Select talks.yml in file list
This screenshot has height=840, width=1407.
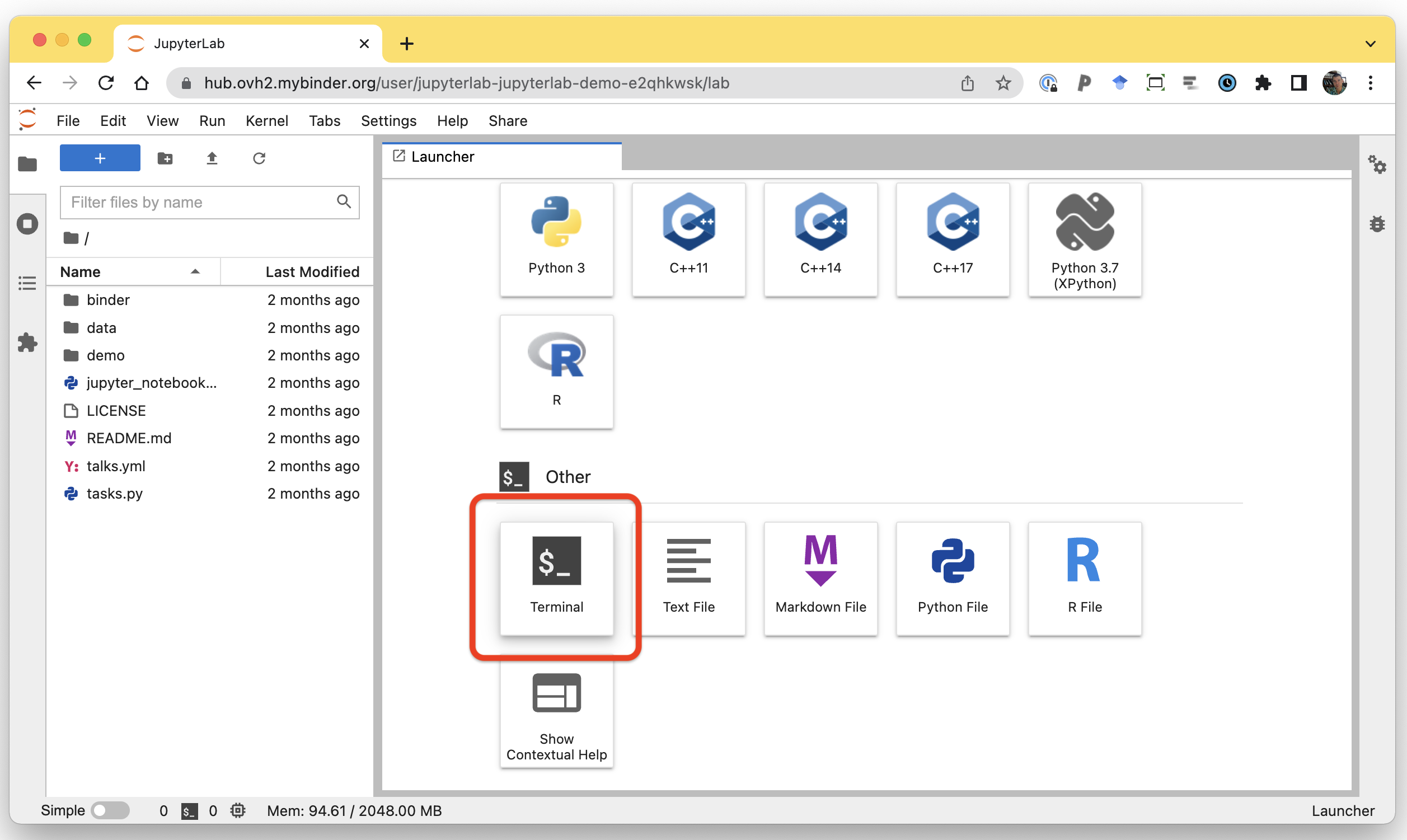click(x=210, y=466)
